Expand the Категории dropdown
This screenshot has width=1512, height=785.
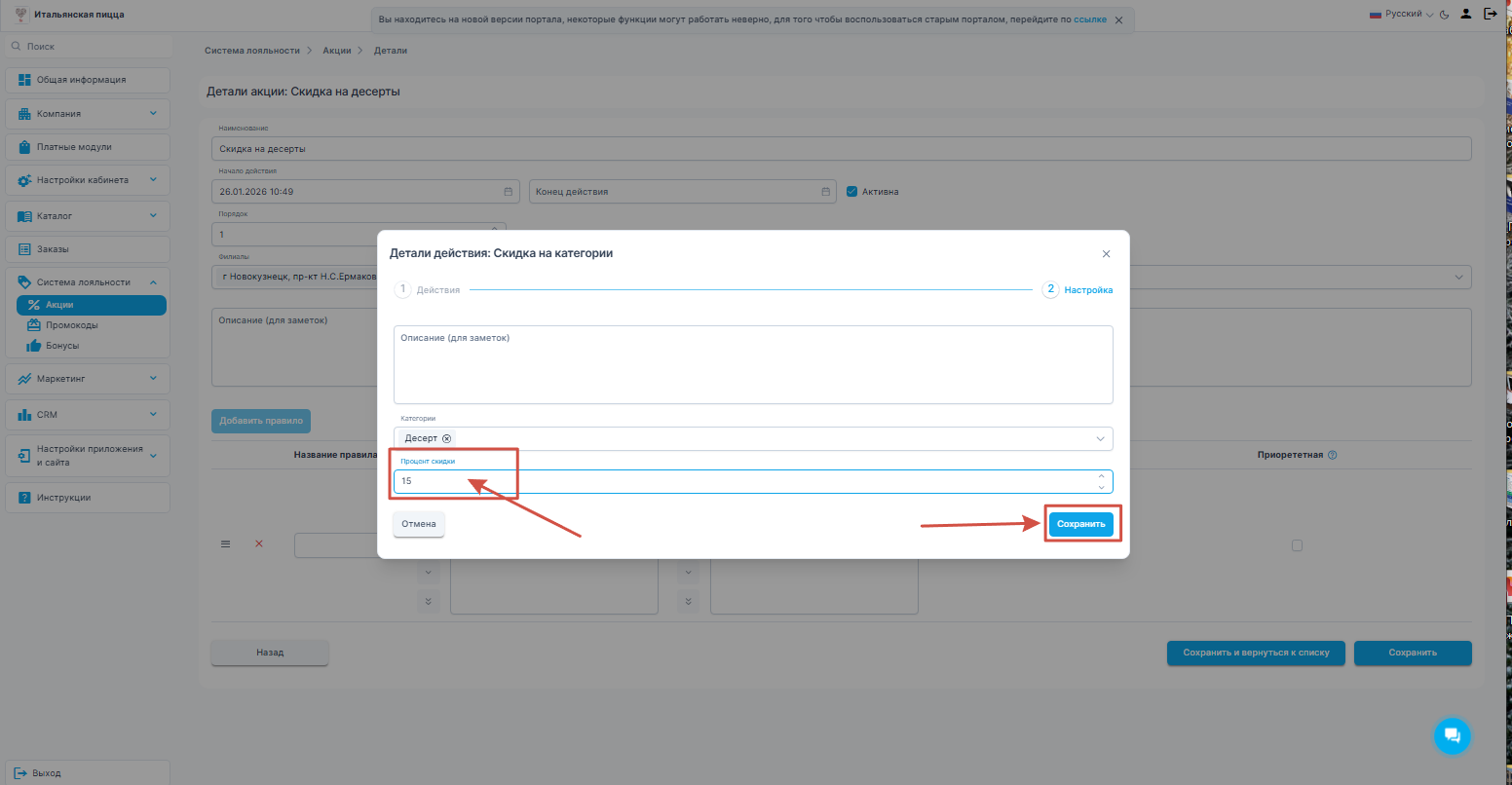pyautogui.click(x=1100, y=439)
